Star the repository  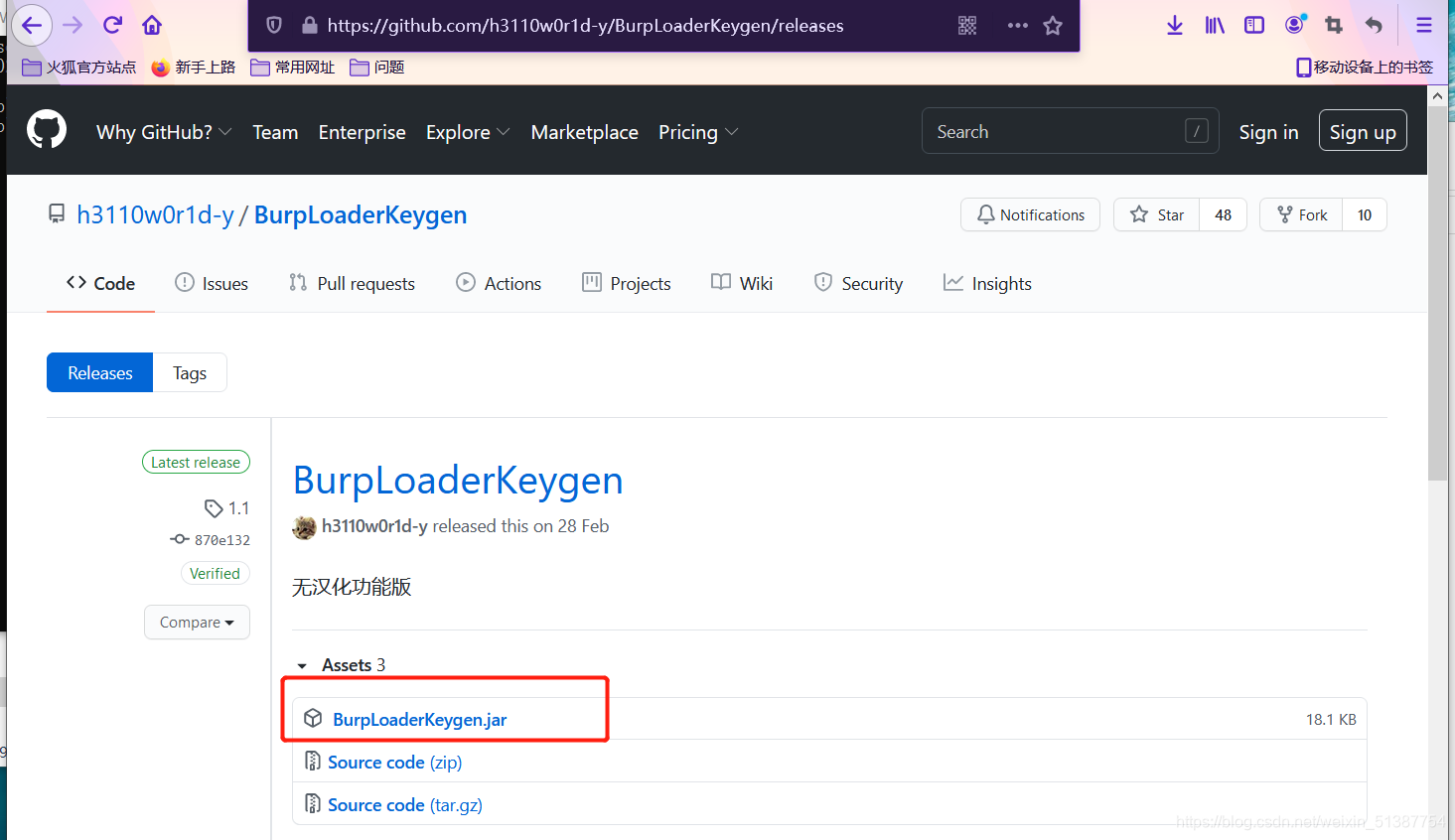click(1157, 214)
